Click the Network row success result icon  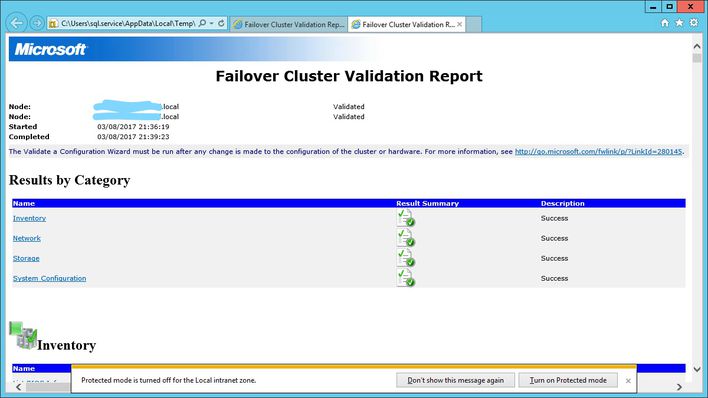405,238
